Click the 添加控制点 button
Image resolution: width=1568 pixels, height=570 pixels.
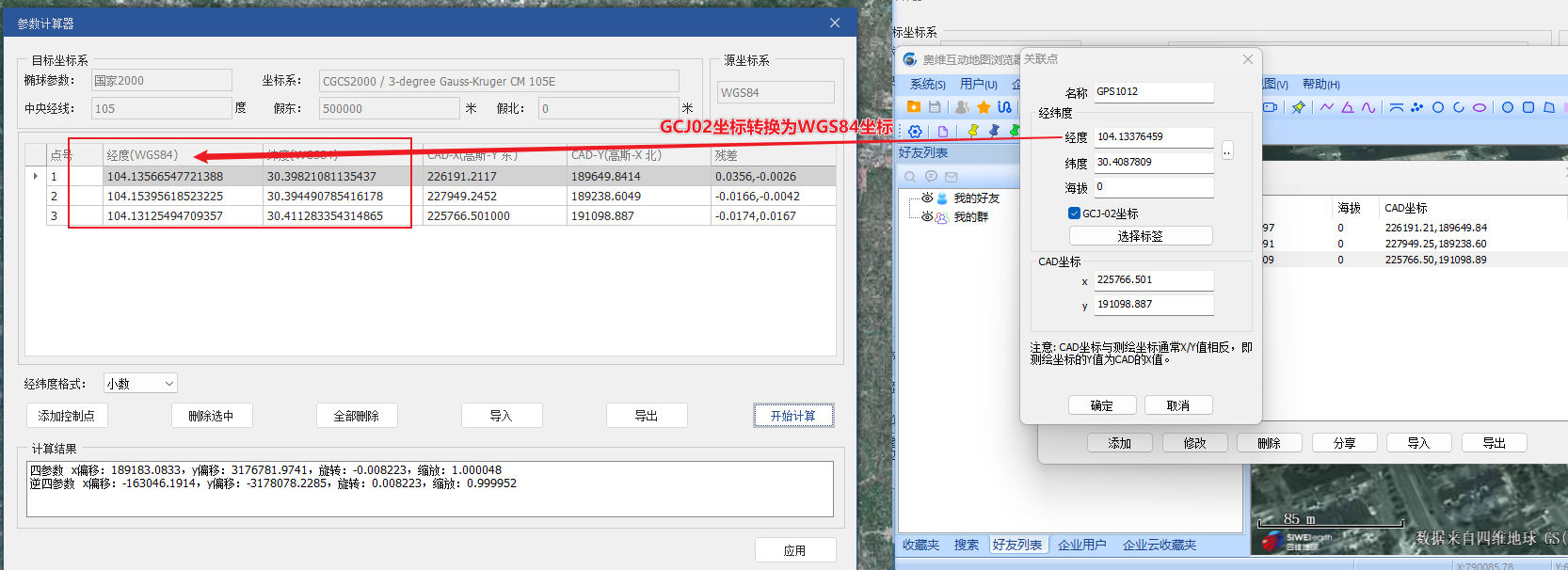pos(67,416)
